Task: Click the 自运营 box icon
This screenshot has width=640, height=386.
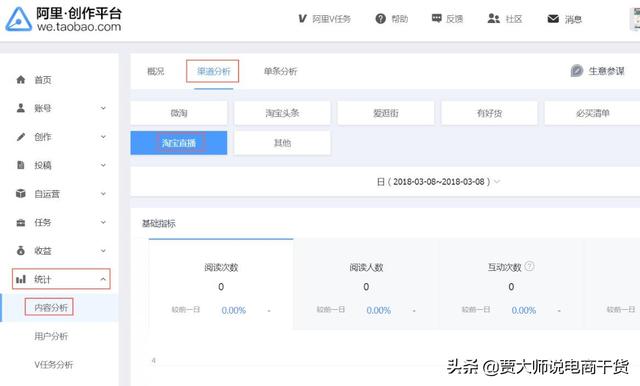Action: click(x=20, y=193)
